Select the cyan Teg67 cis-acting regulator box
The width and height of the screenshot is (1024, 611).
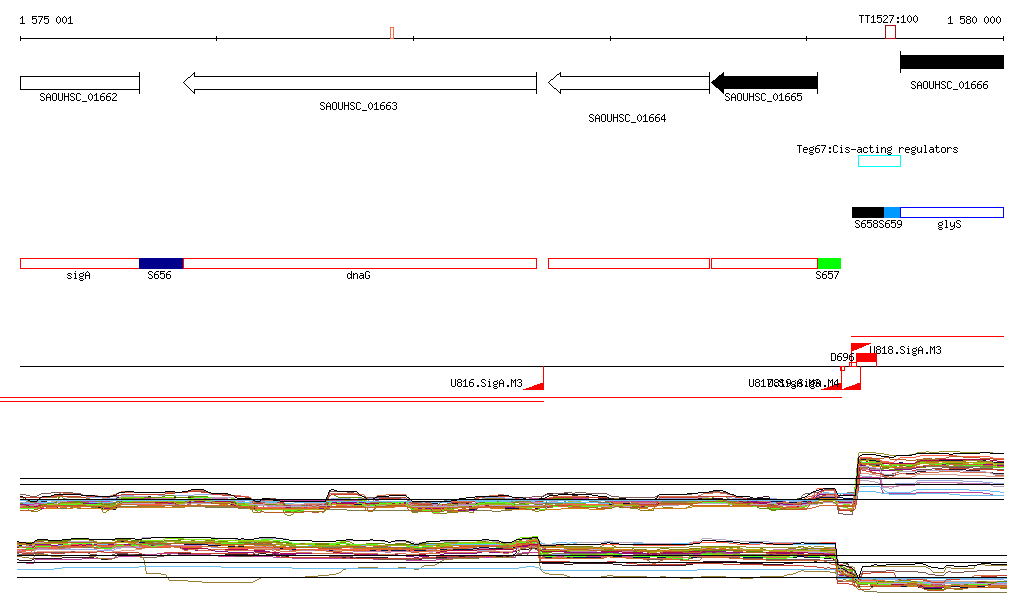coord(879,161)
